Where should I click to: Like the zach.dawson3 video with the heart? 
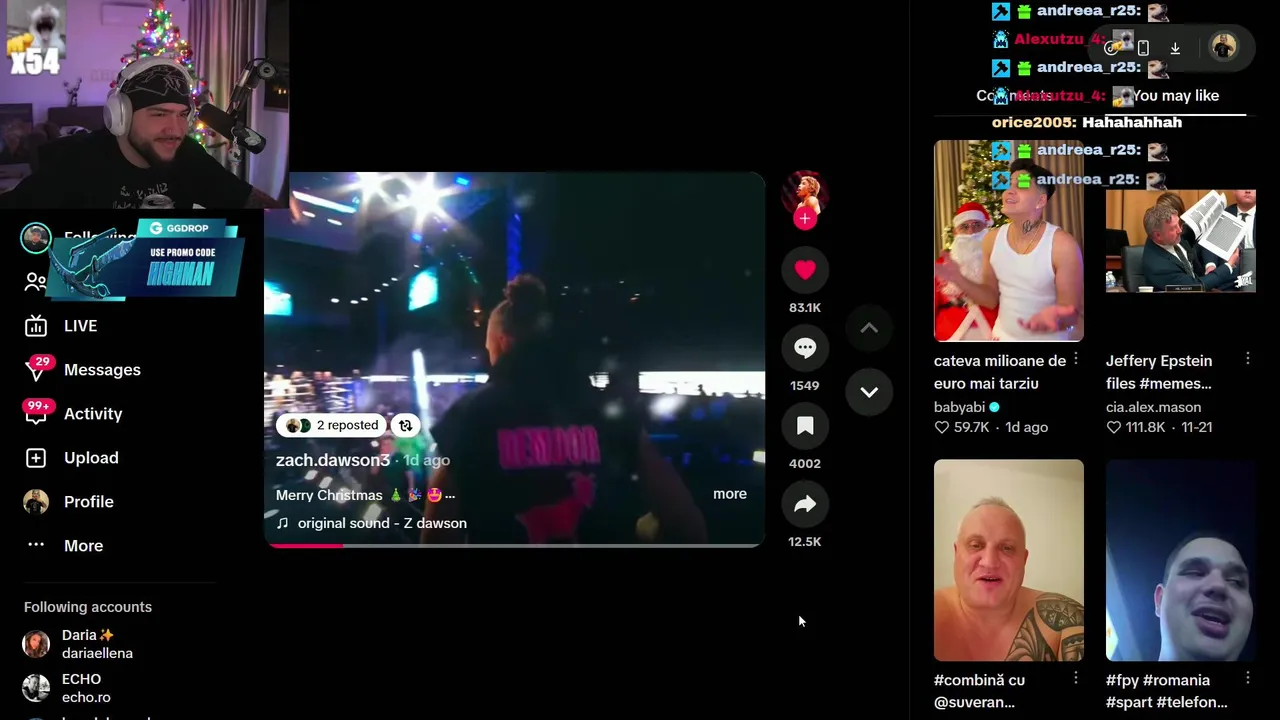pyautogui.click(x=805, y=270)
